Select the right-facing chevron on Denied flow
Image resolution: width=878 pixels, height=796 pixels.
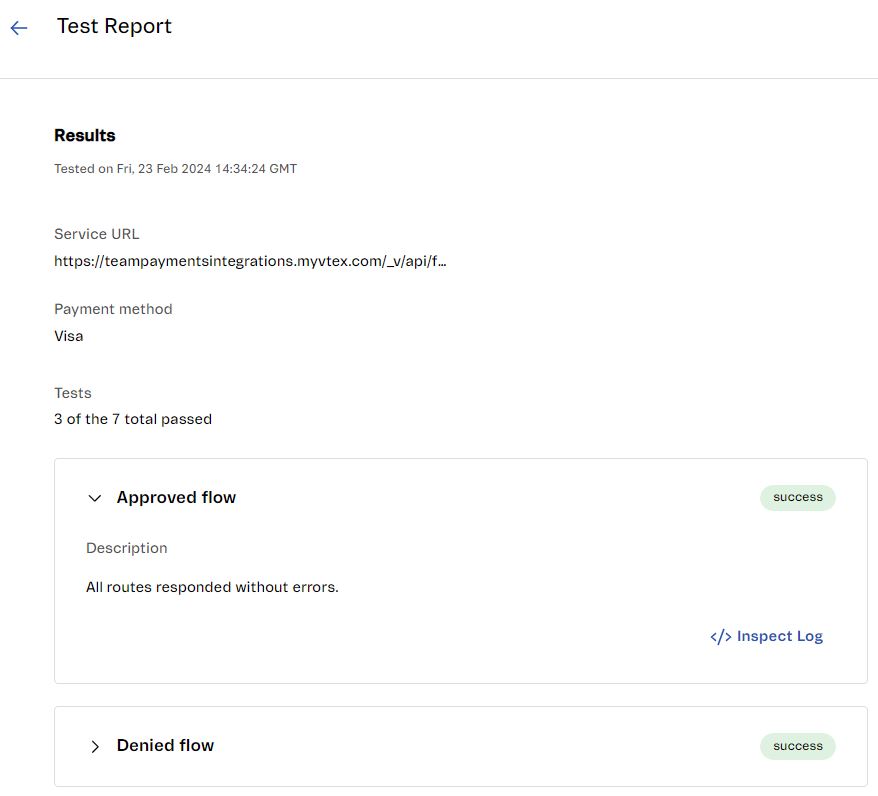[x=95, y=746]
